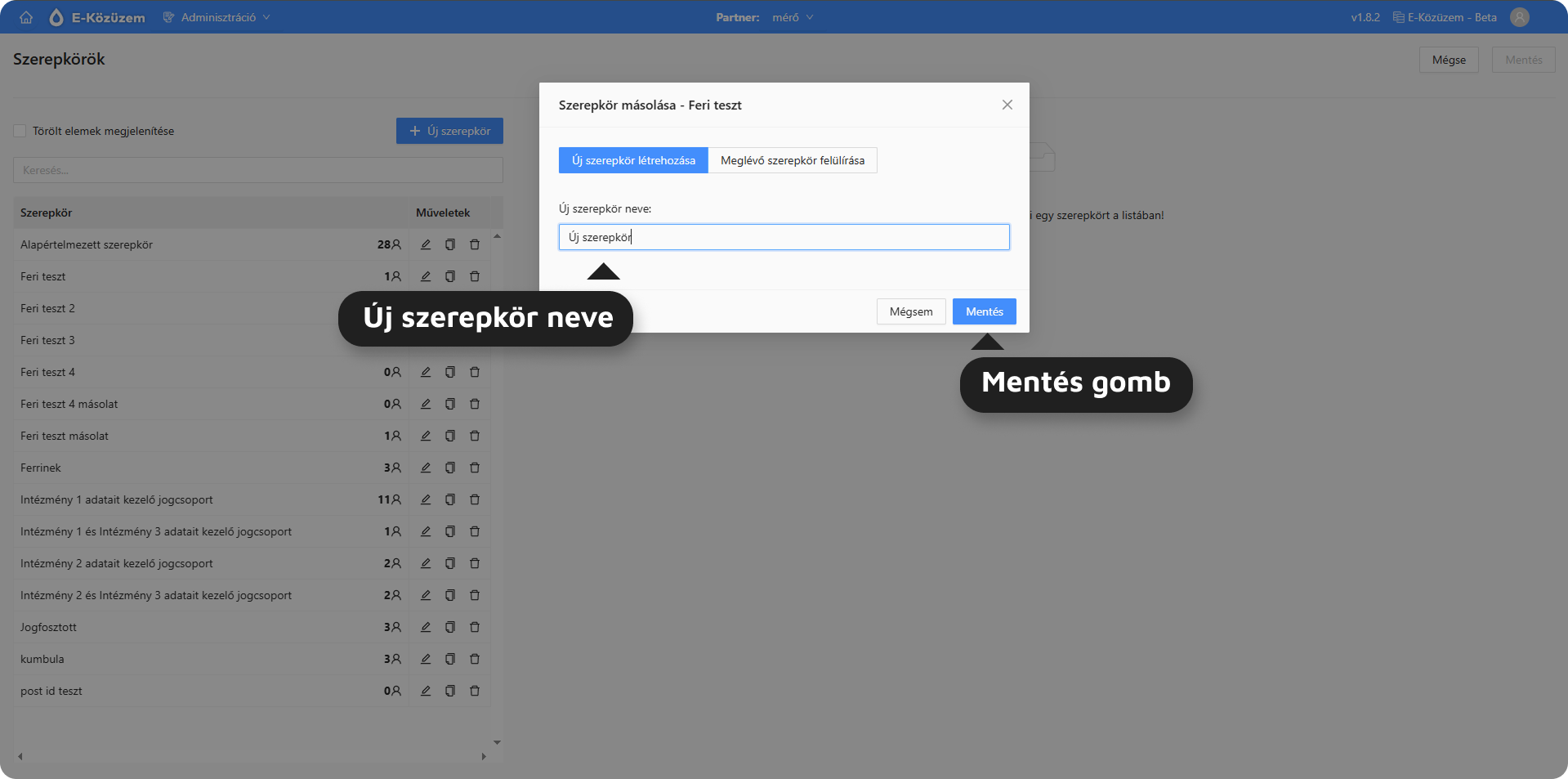Image resolution: width=1568 pixels, height=779 pixels.
Task: Click the Keresés search field
Action: click(x=257, y=170)
